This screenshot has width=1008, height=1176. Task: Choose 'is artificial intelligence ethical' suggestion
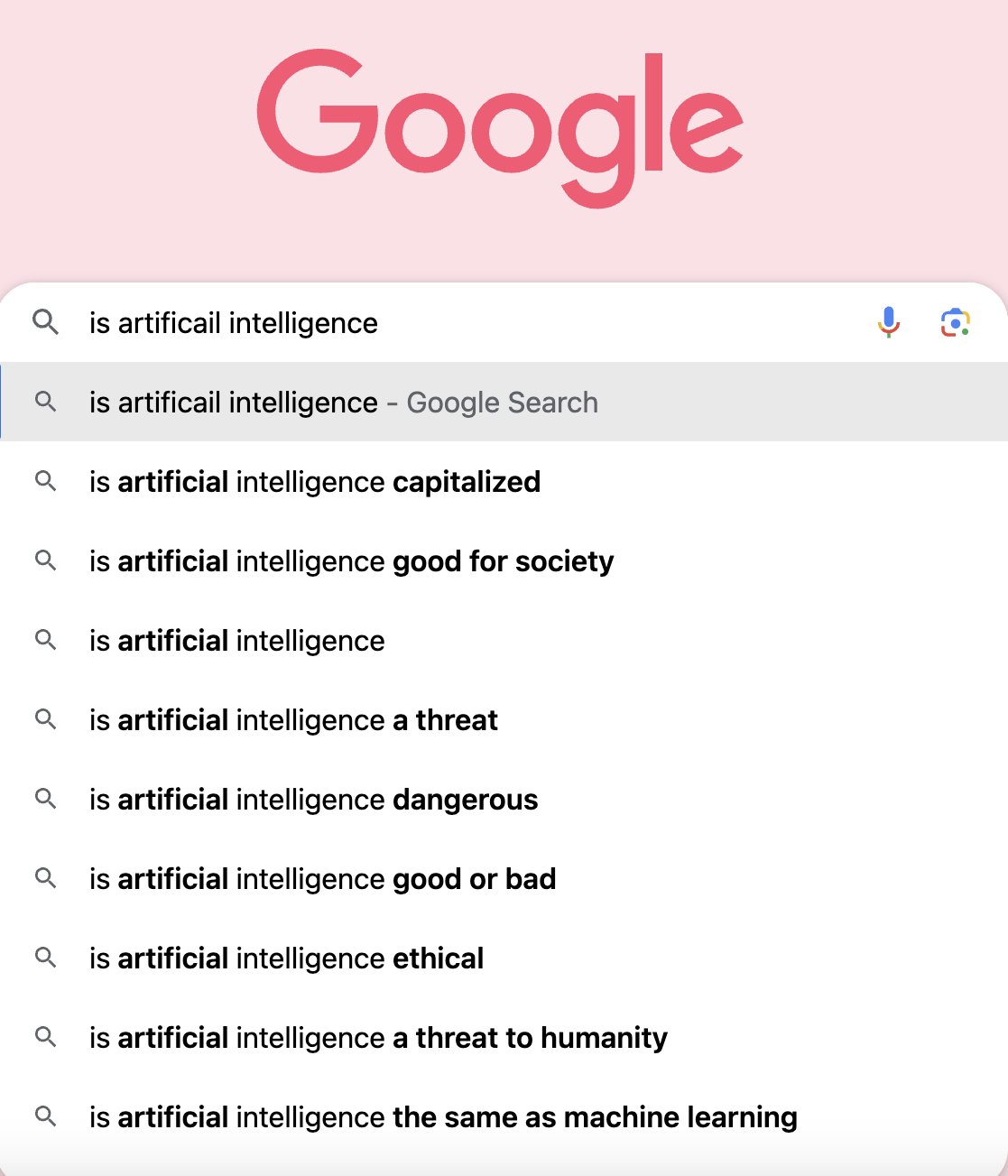pyautogui.click(x=286, y=958)
